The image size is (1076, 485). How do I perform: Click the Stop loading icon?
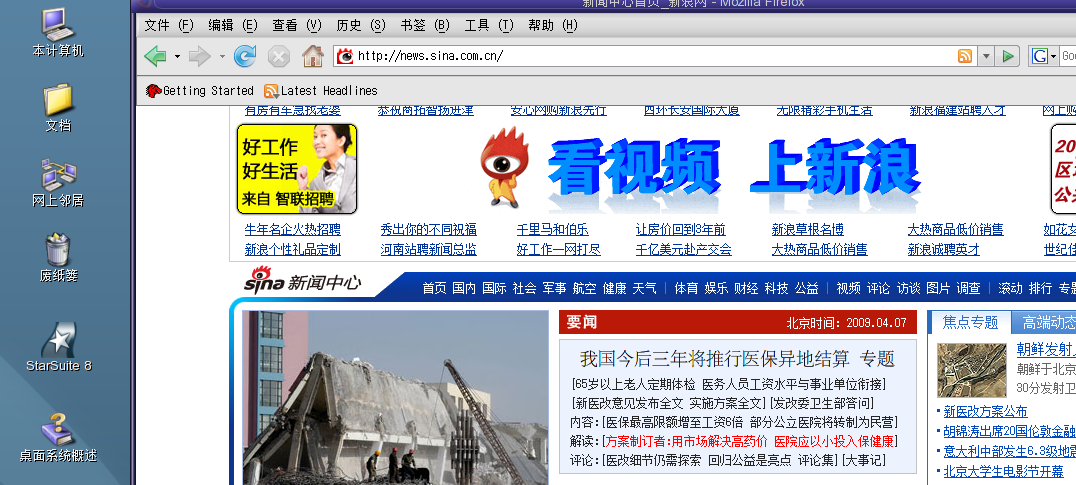tap(279, 56)
